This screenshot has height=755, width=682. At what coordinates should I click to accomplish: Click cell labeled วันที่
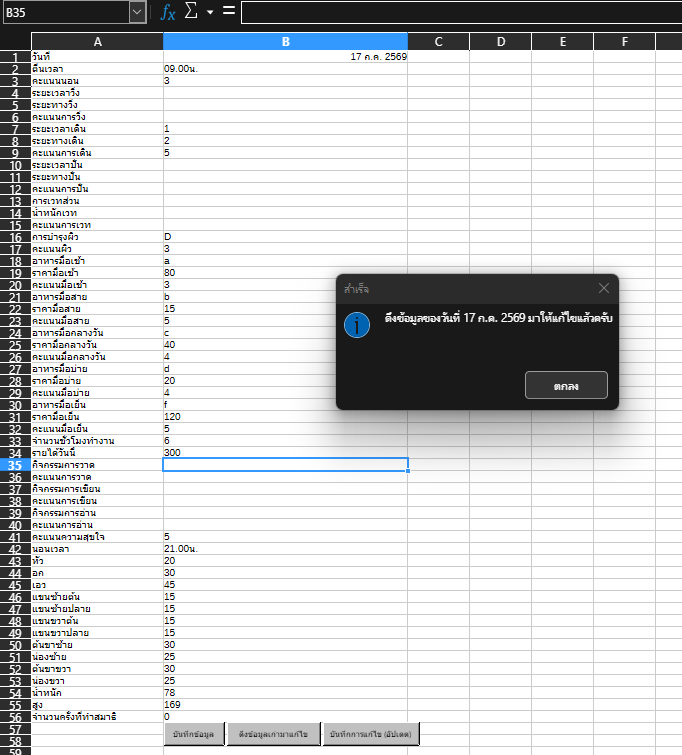pos(97,57)
